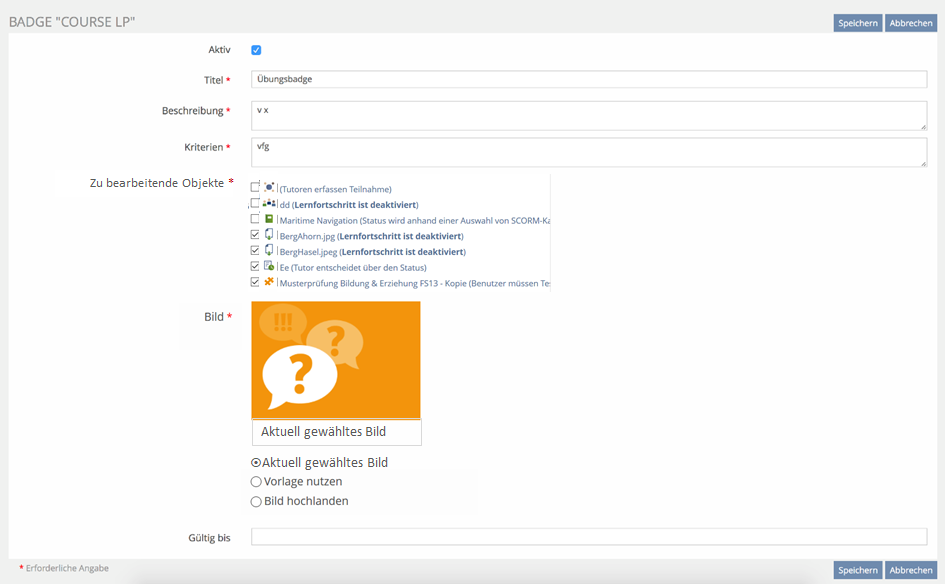Viewport: 945px width, 584px height.
Task: Click the exercise icon beside 'Ee'
Action: pyautogui.click(x=269, y=267)
